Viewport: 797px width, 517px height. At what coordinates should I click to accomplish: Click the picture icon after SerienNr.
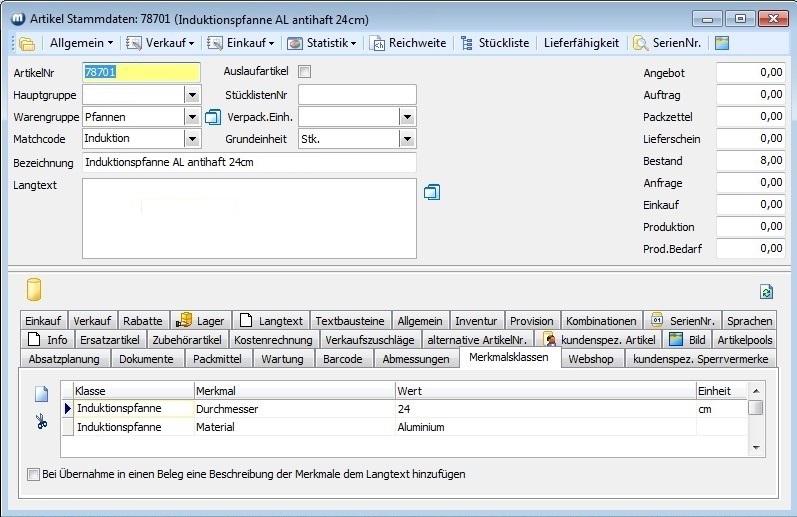pyautogui.click(x=721, y=43)
